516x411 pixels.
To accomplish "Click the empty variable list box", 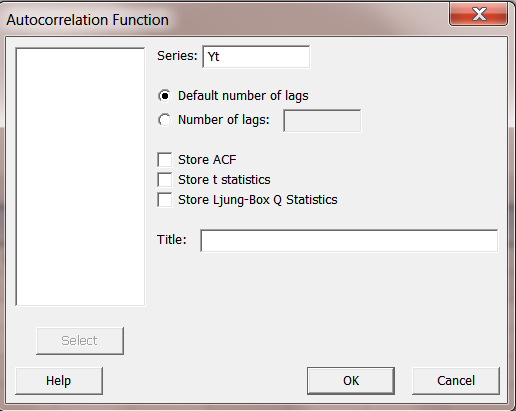I will click(x=80, y=177).
